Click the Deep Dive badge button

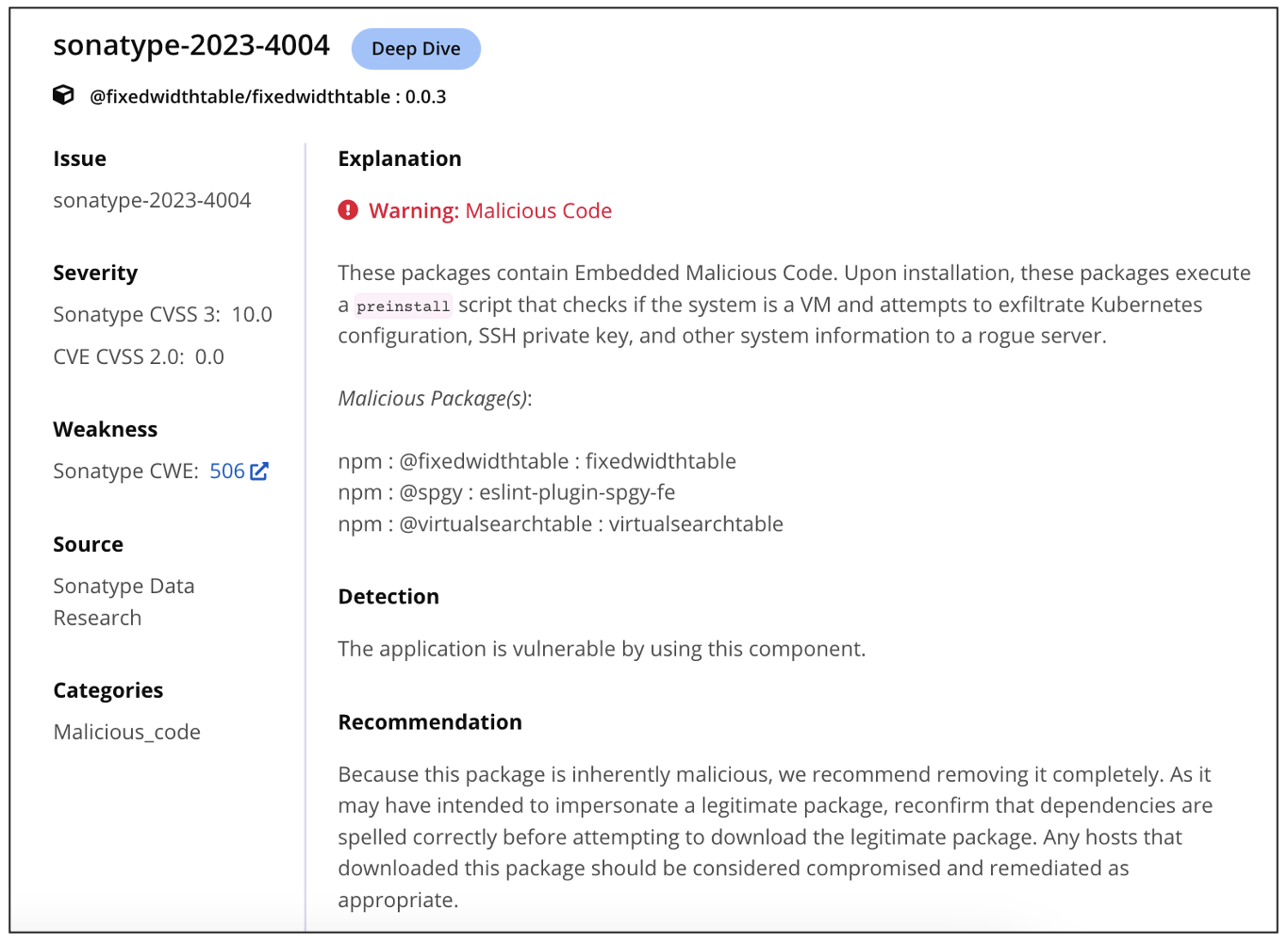416,49
